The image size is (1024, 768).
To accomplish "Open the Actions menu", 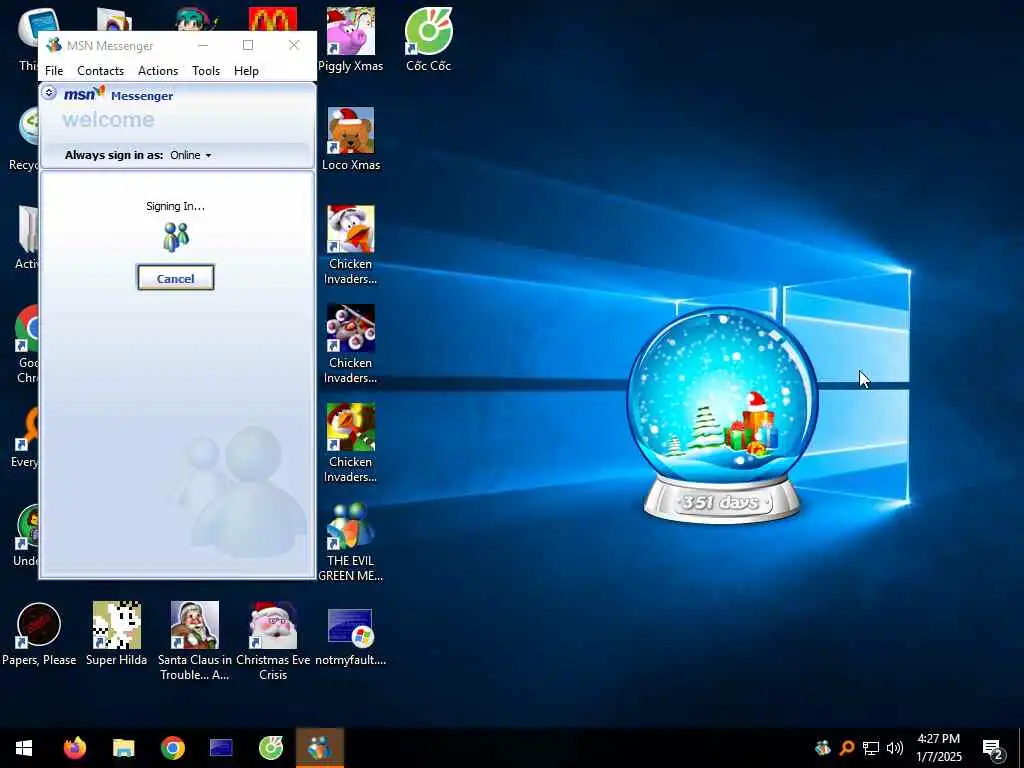I will [158, 71].
